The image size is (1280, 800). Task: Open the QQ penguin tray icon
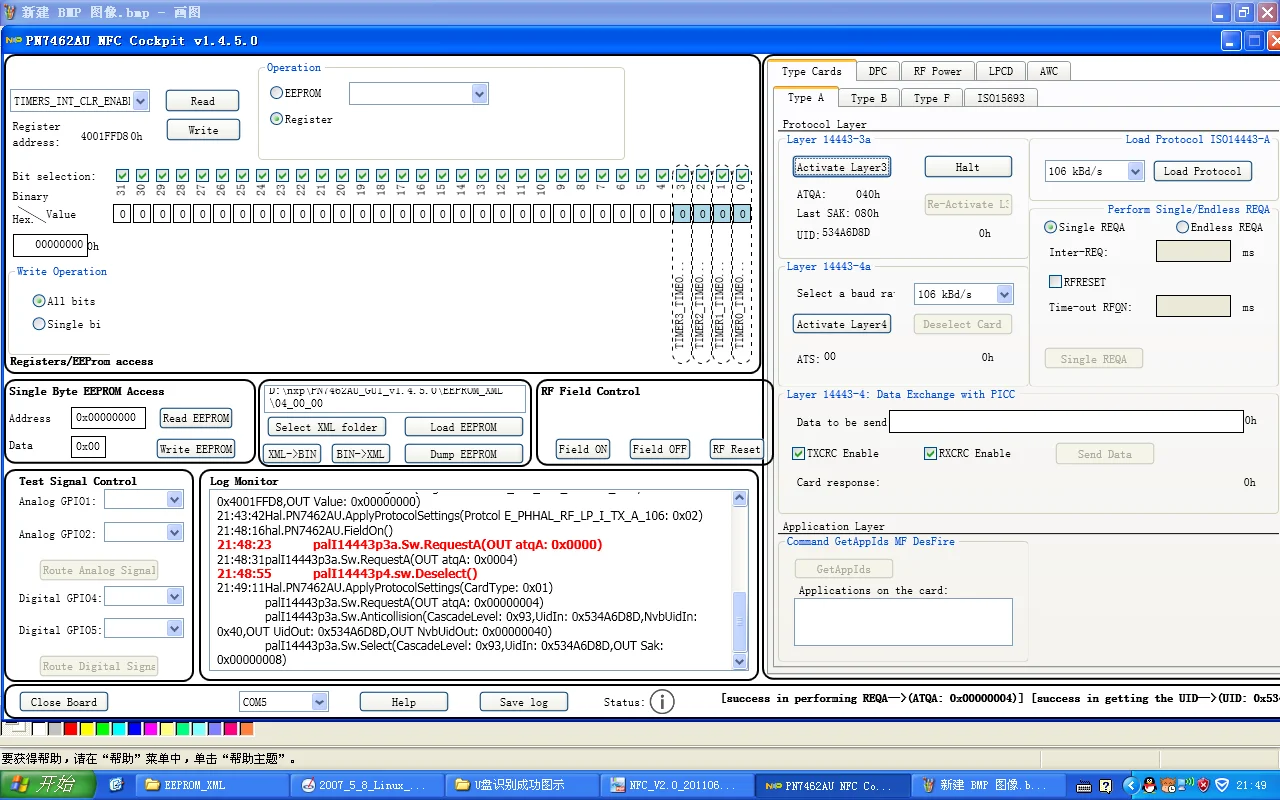click(1149, 785)
